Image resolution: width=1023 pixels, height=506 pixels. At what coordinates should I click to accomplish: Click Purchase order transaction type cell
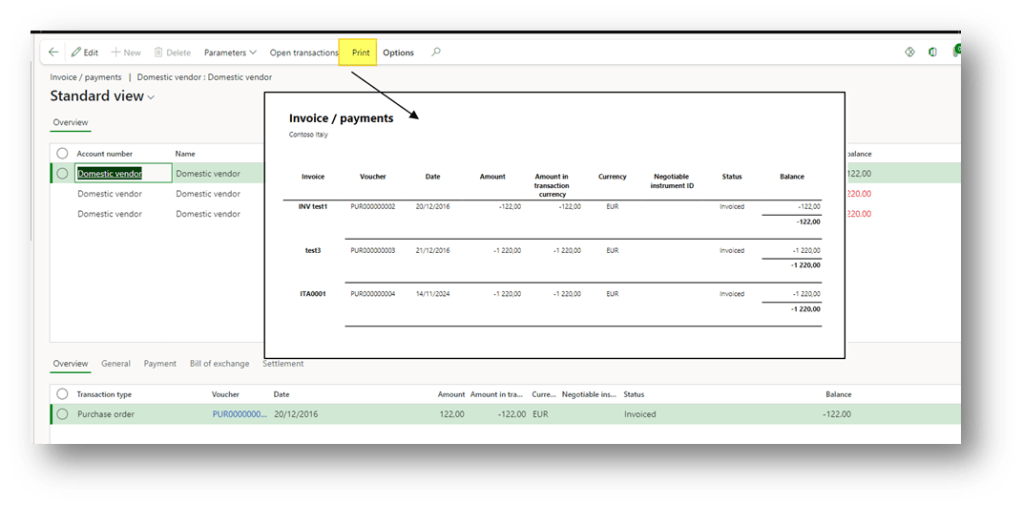pos(106,414)
